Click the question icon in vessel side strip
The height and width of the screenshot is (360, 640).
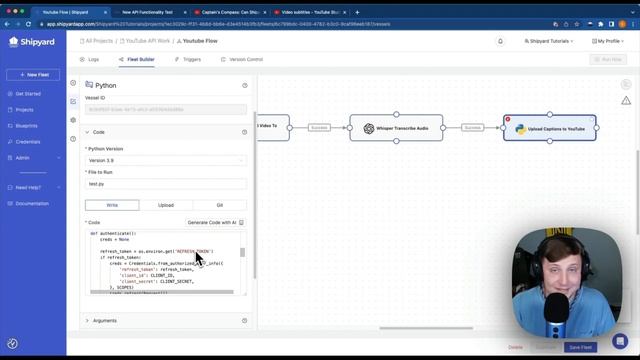[x=73, y=139]
